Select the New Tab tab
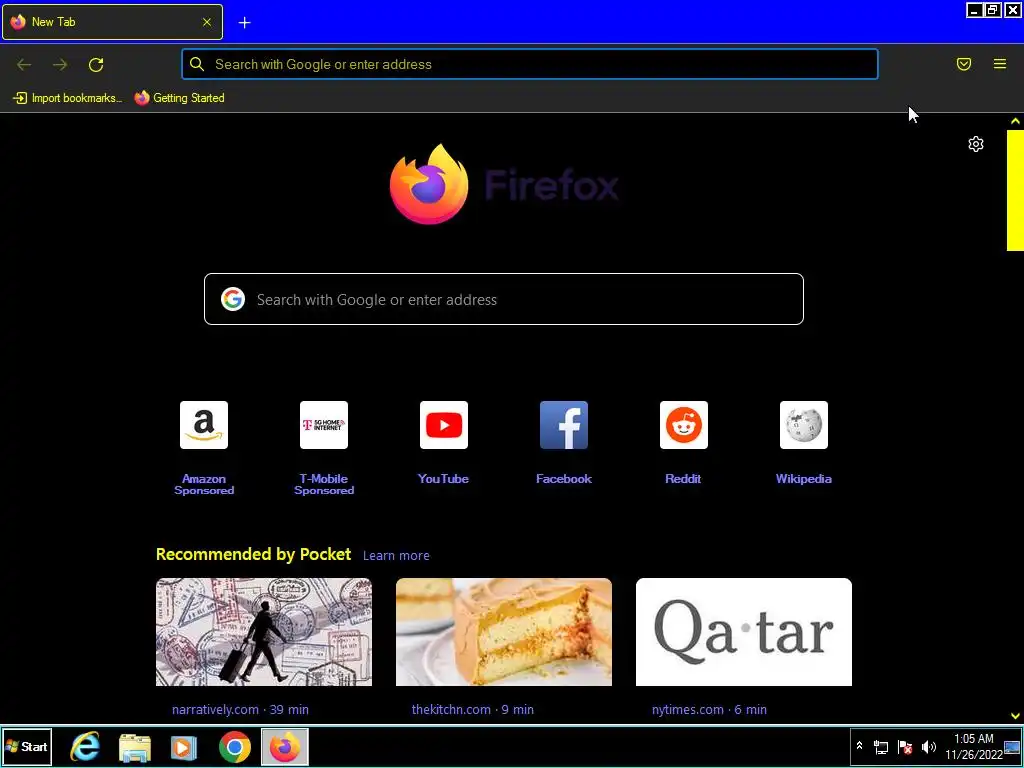The width and height of the screenshot is (1024, 768). [112, 22]
